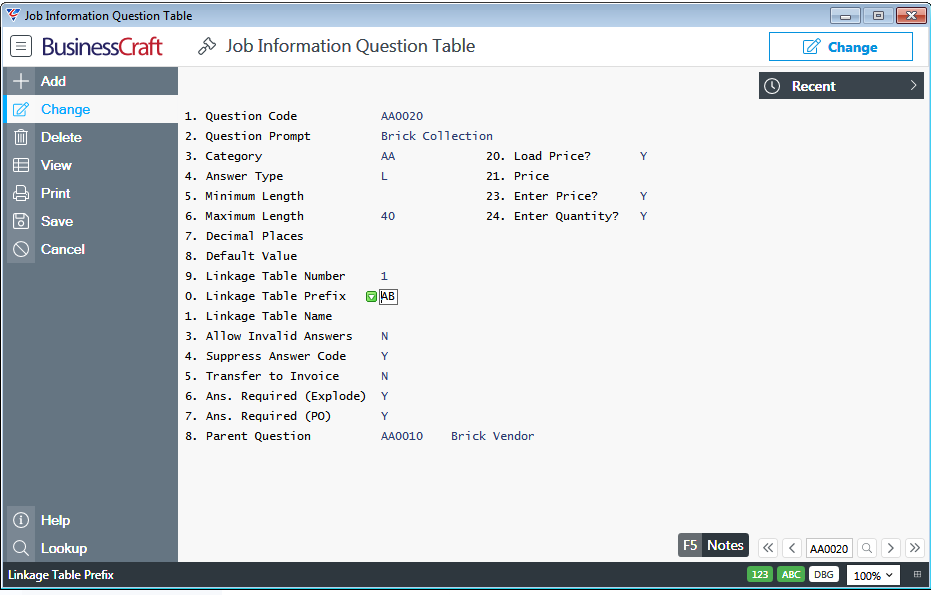Click the Change button at top right
931x595 pixels.
tap(840, 46)
